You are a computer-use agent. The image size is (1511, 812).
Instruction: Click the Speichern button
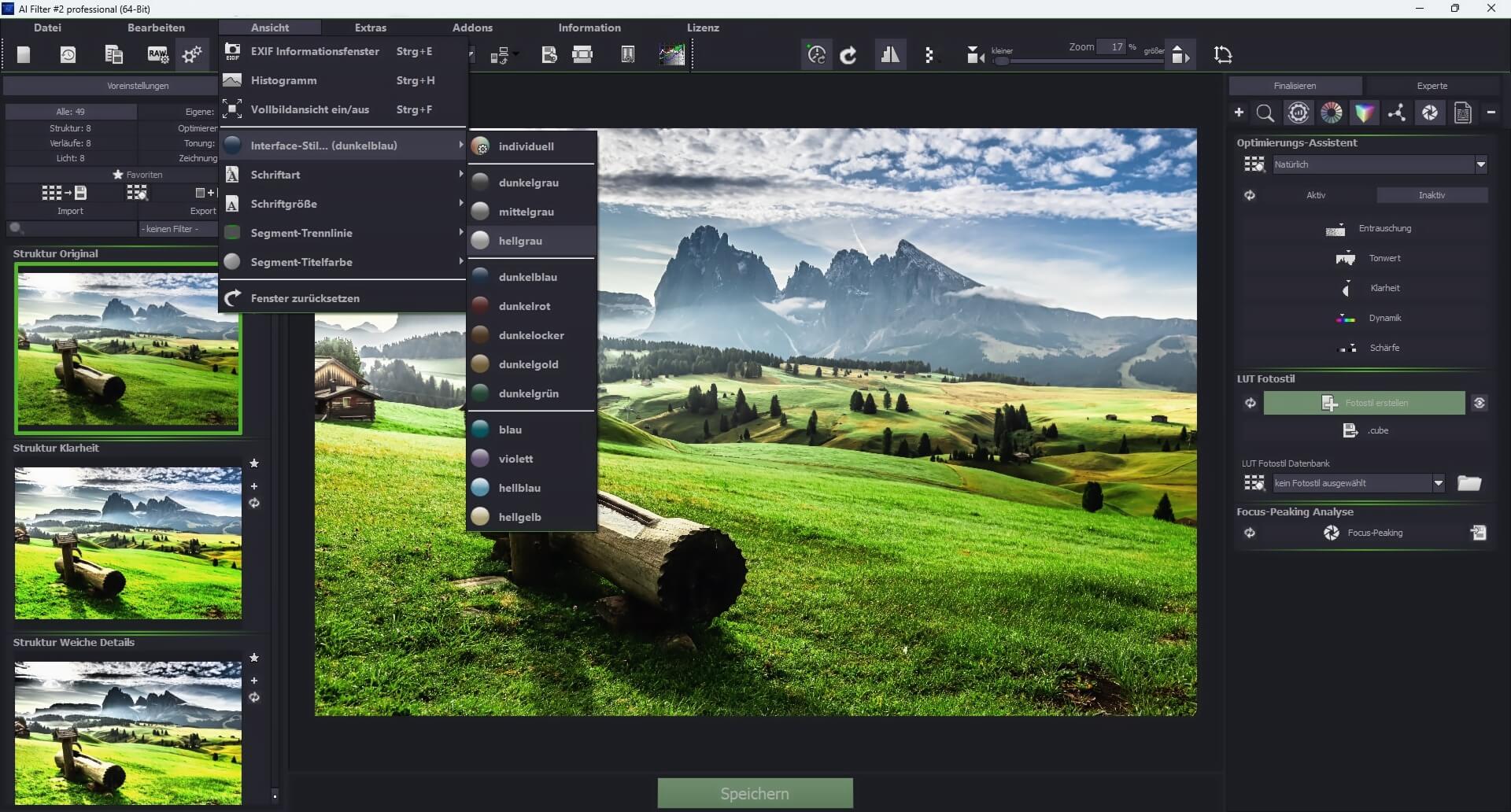pyautogui.click(x=754, y=793)
